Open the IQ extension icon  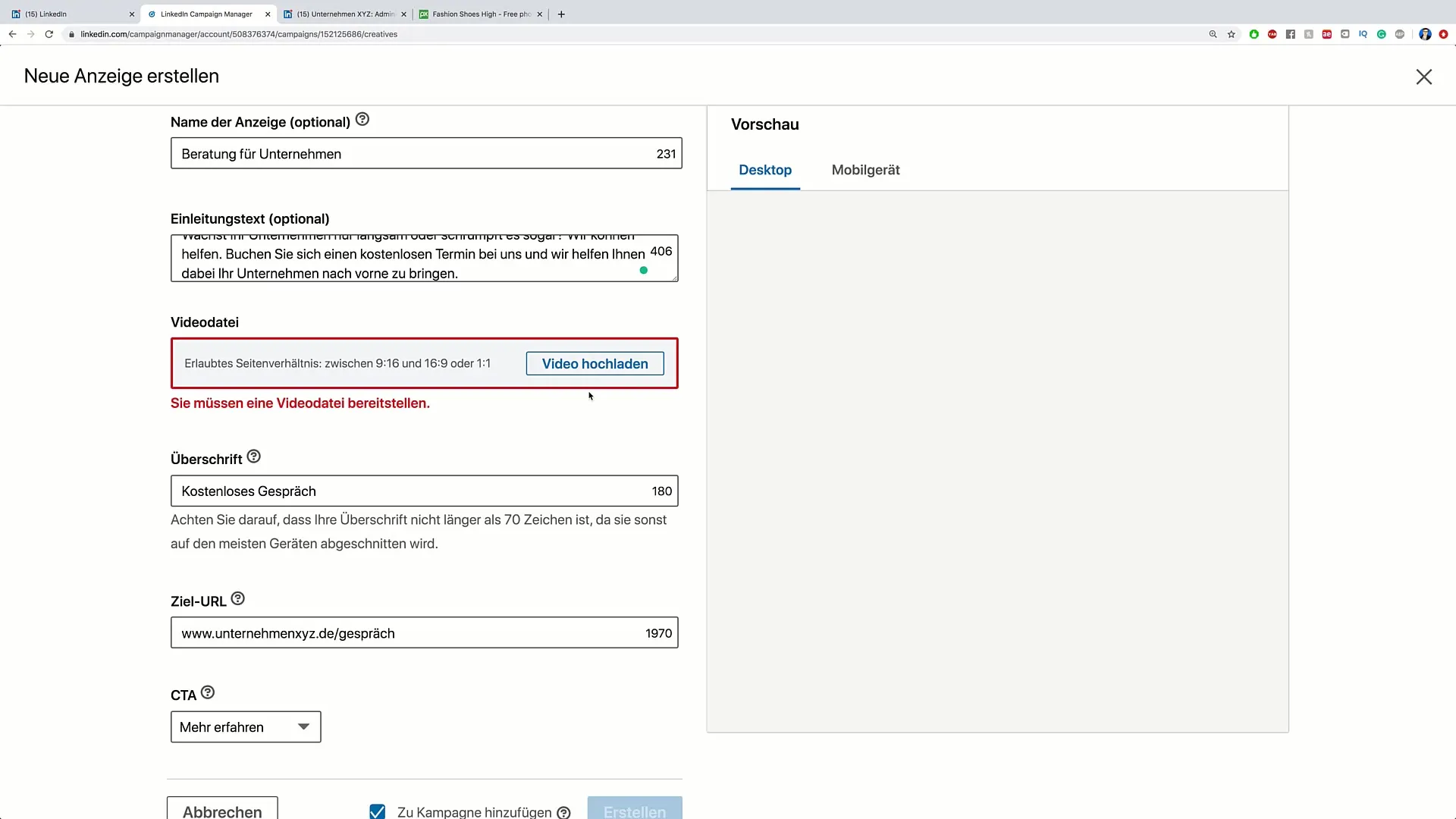coord(1363,34)
